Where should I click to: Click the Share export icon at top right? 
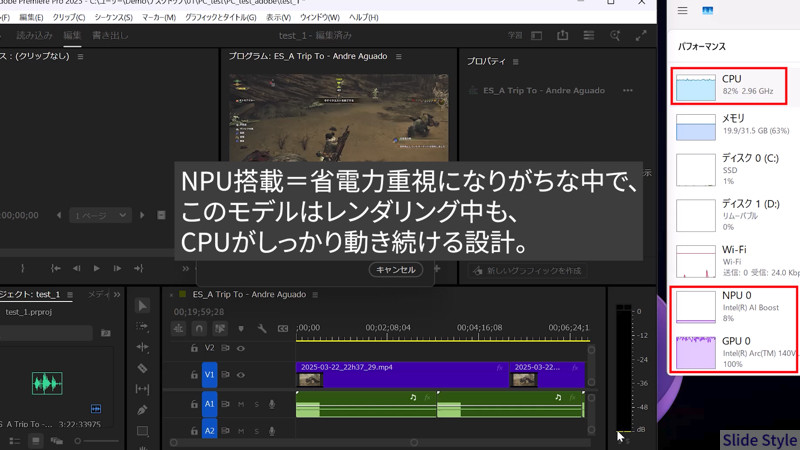(563, 36)
